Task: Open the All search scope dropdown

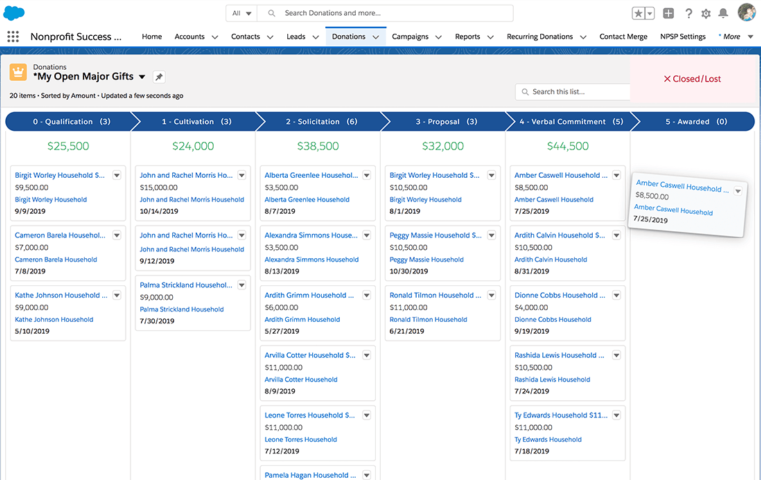Action: (x=242, y=13)
